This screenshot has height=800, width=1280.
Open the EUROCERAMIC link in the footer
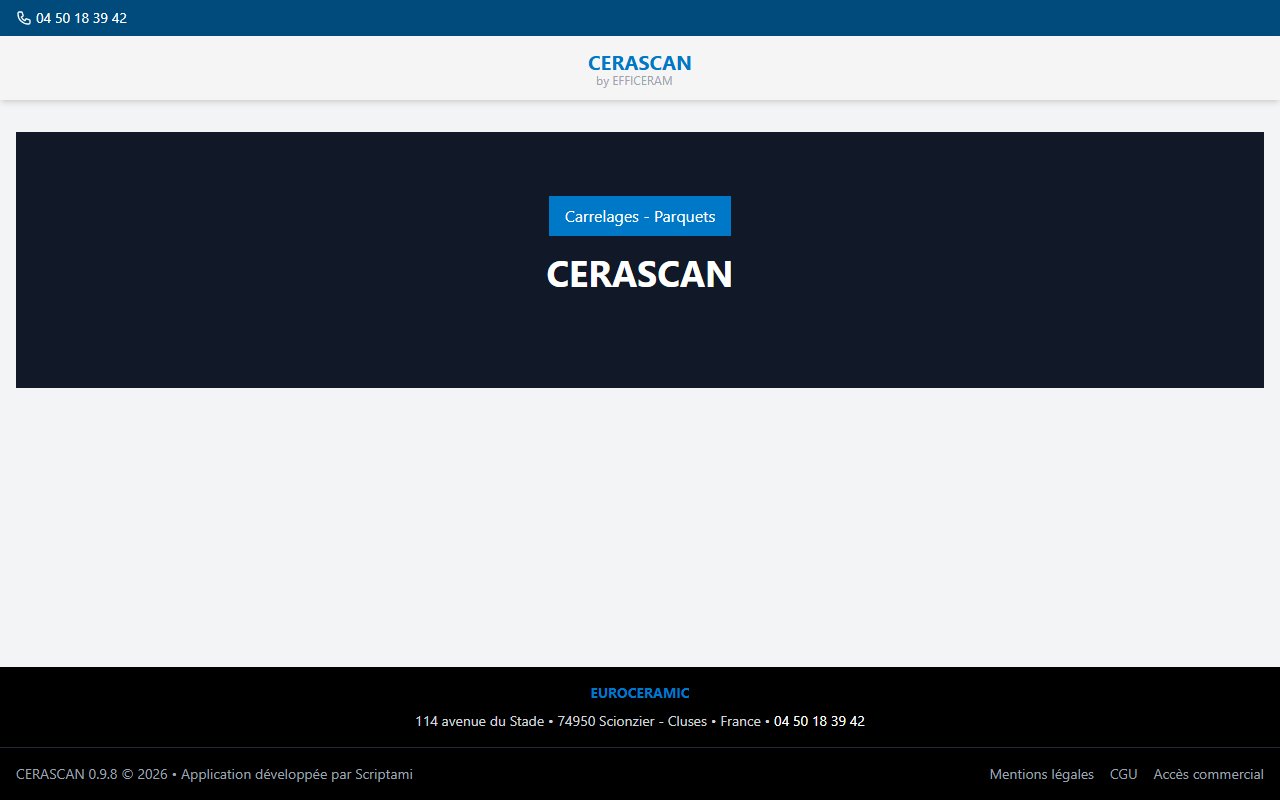point(639,693)
